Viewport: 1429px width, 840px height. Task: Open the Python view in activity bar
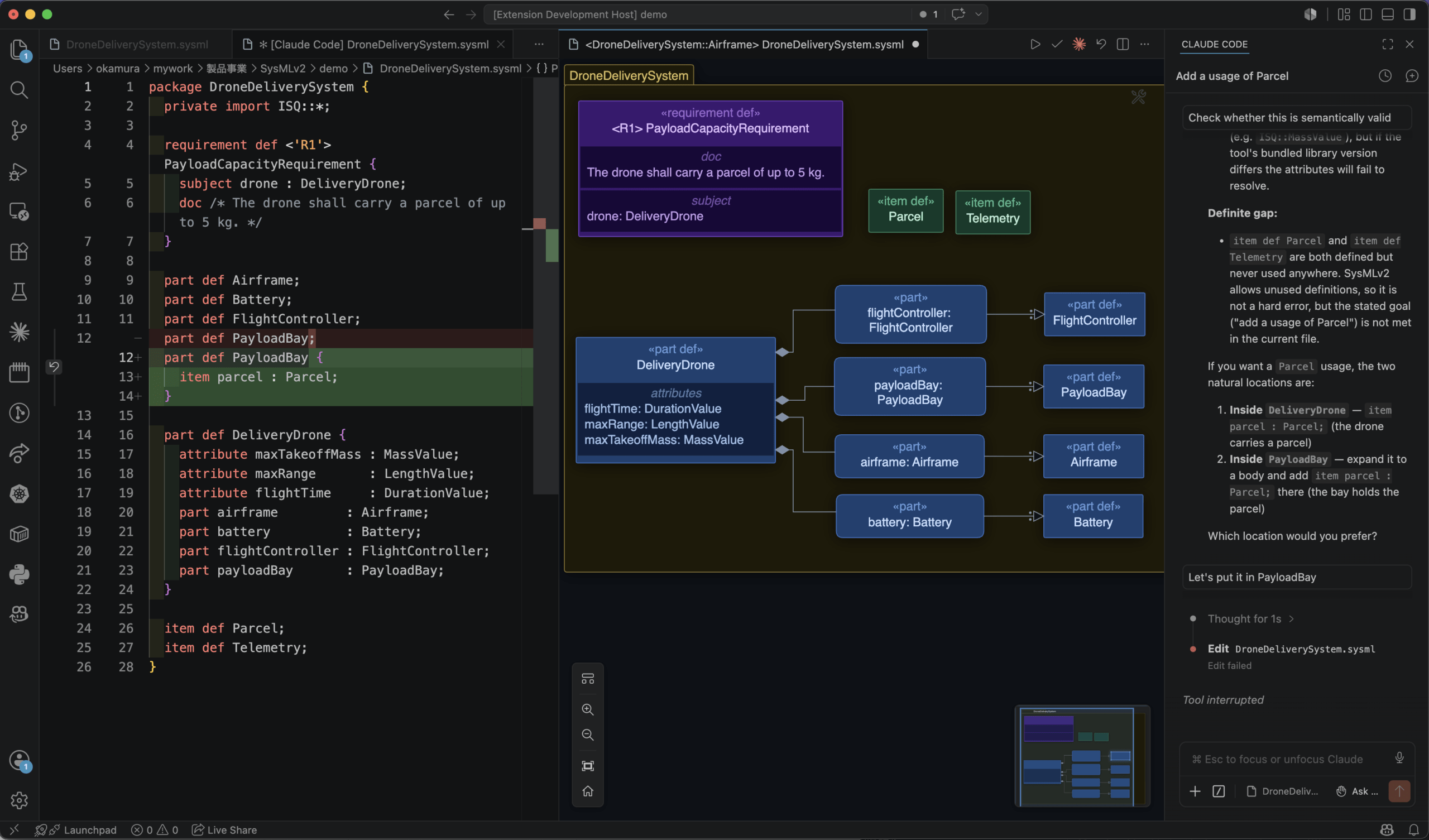coord(19,574)
